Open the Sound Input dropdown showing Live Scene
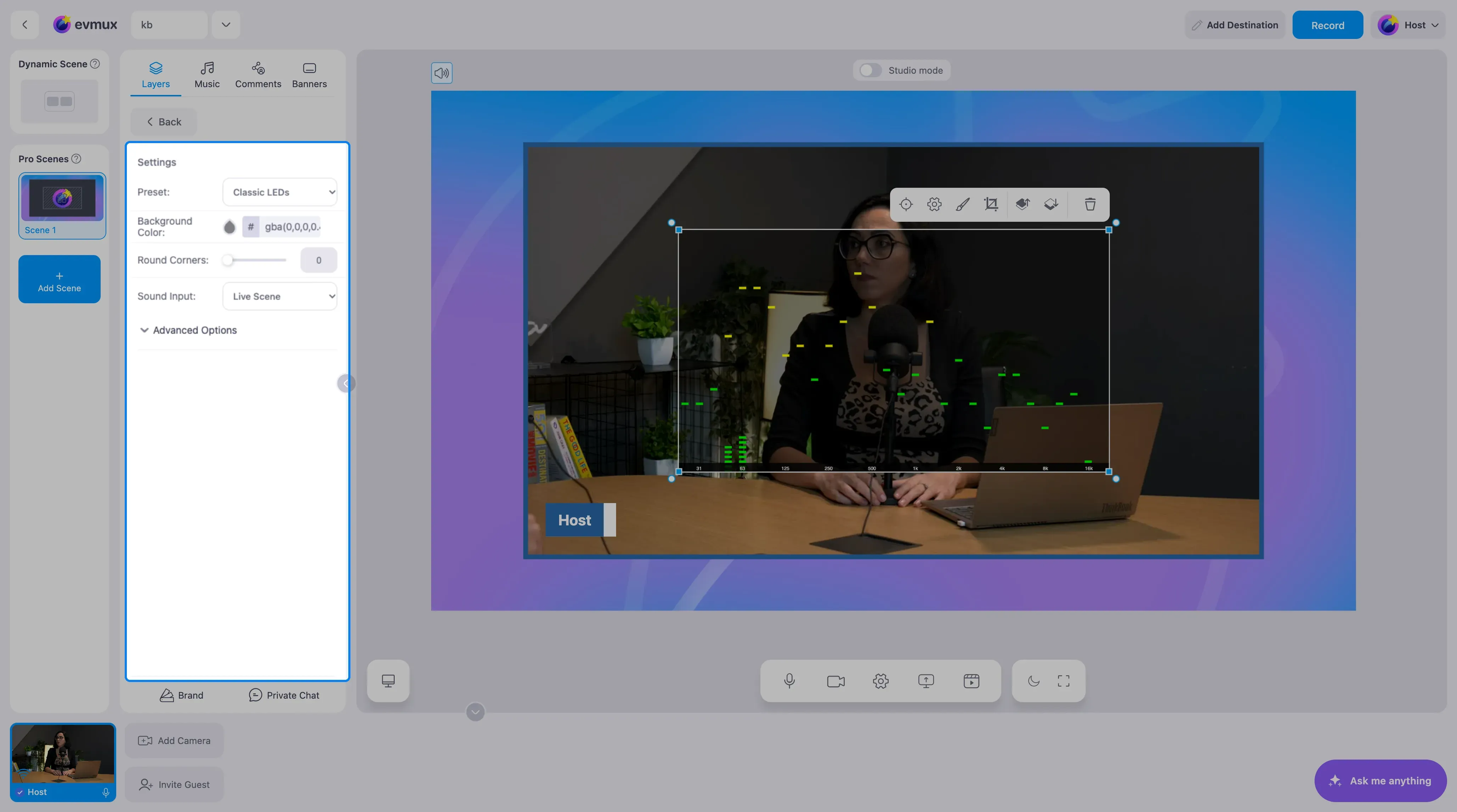 280,296
